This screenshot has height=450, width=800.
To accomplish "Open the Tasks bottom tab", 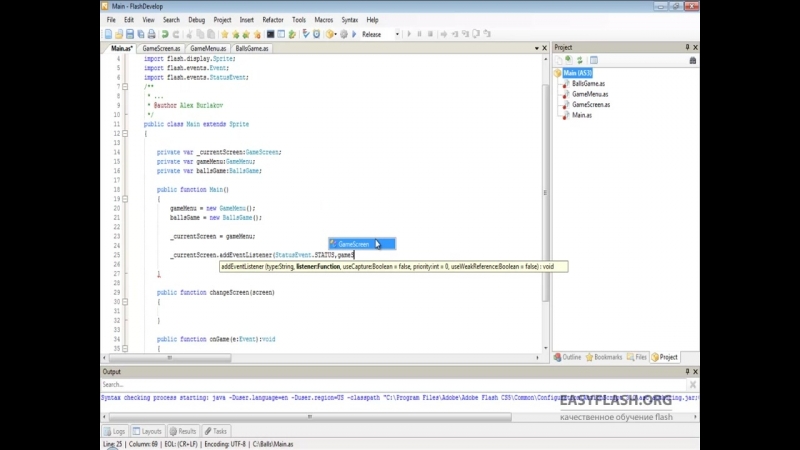I will [x=216, y=431].
